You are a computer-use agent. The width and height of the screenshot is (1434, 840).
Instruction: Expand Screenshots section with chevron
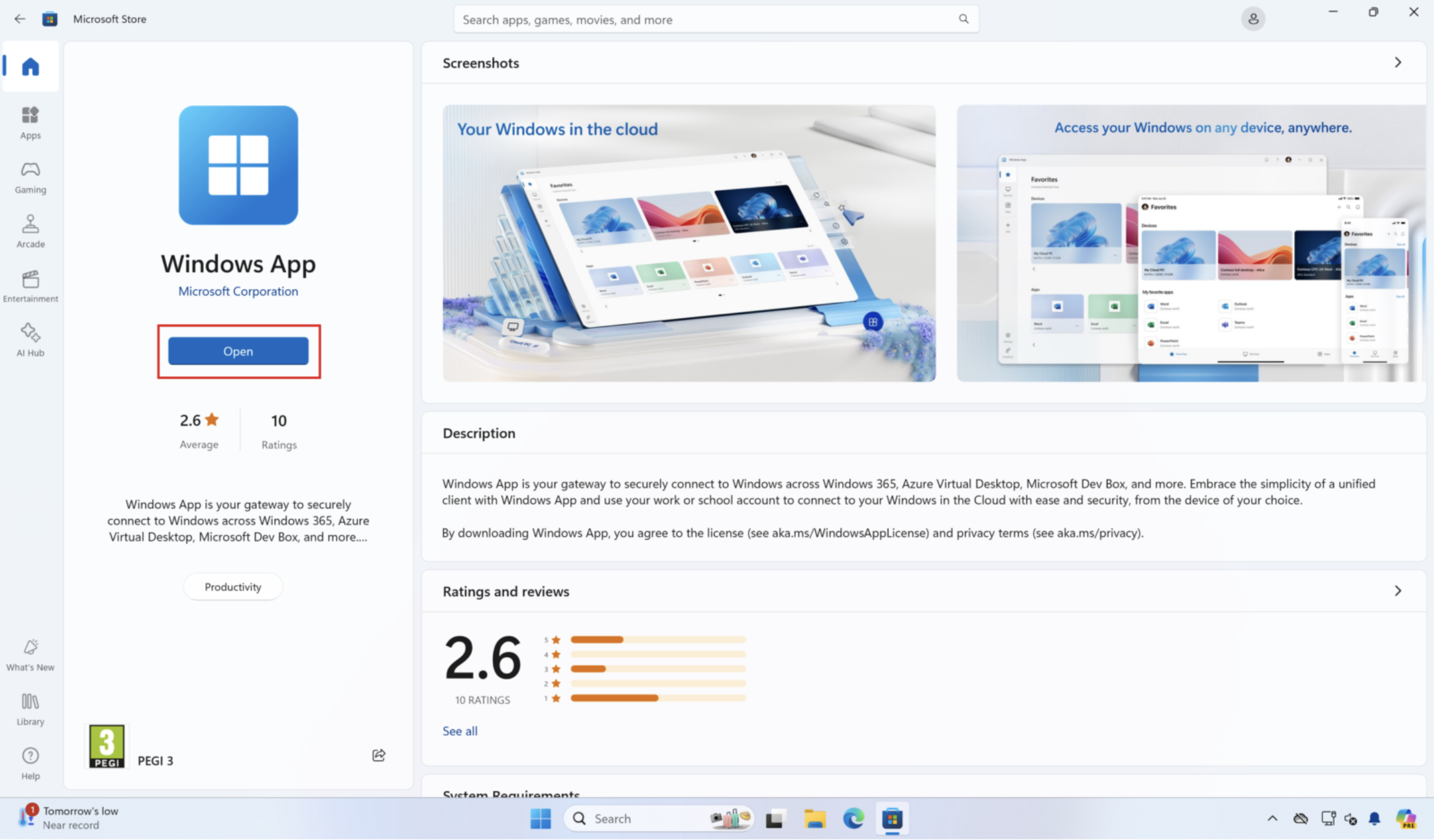1398,63
